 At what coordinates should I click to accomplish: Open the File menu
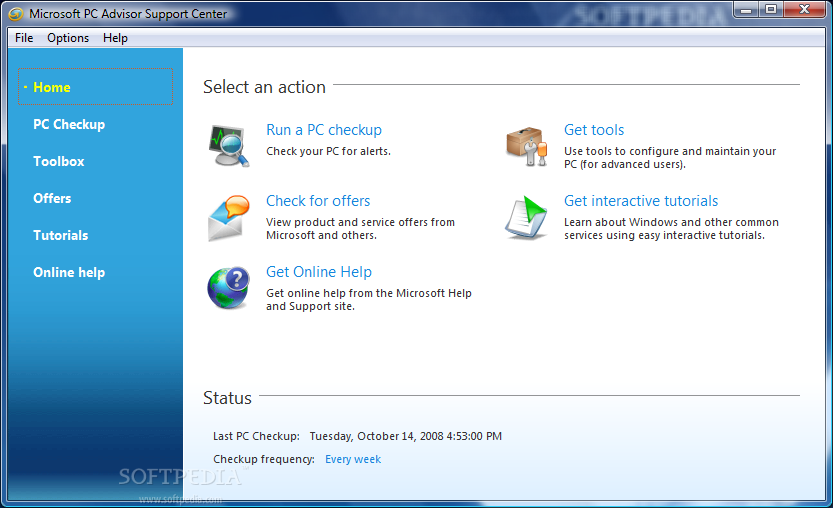tap(24, 38)
